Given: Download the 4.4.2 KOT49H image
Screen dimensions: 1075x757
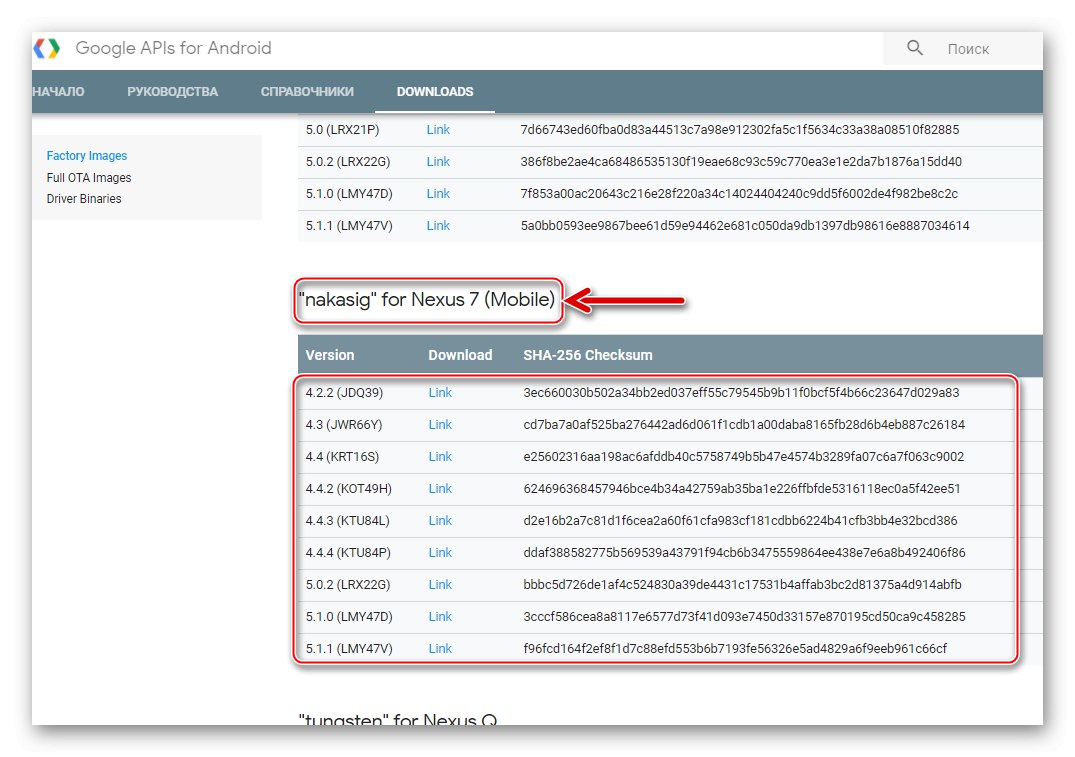Looking at the screenshot, I should click(440, 488).
